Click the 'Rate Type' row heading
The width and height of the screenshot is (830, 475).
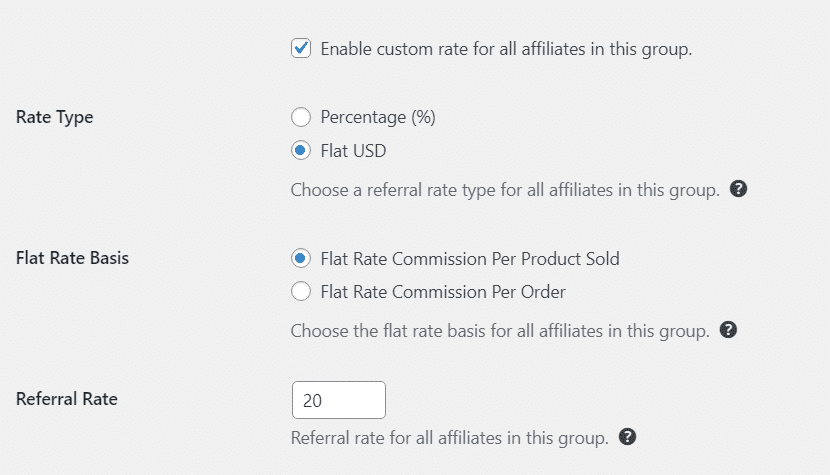pyautogui.click(x=55, y=117)
